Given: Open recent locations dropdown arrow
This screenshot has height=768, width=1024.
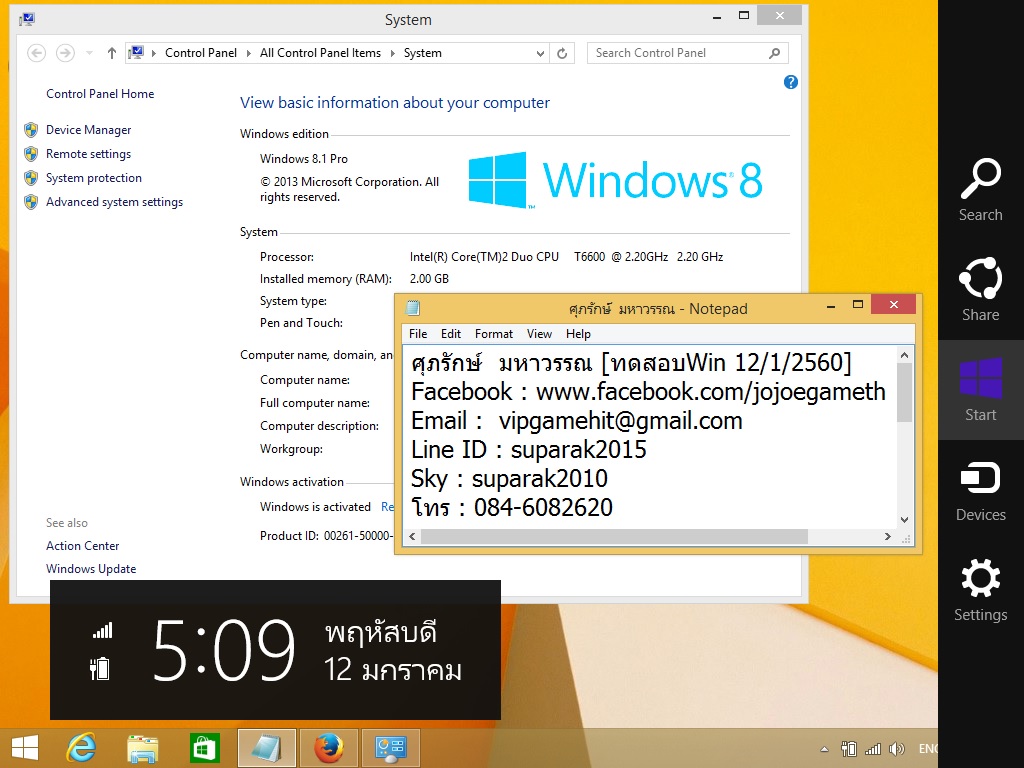Looking at the screenshot, I should (89, 53).
